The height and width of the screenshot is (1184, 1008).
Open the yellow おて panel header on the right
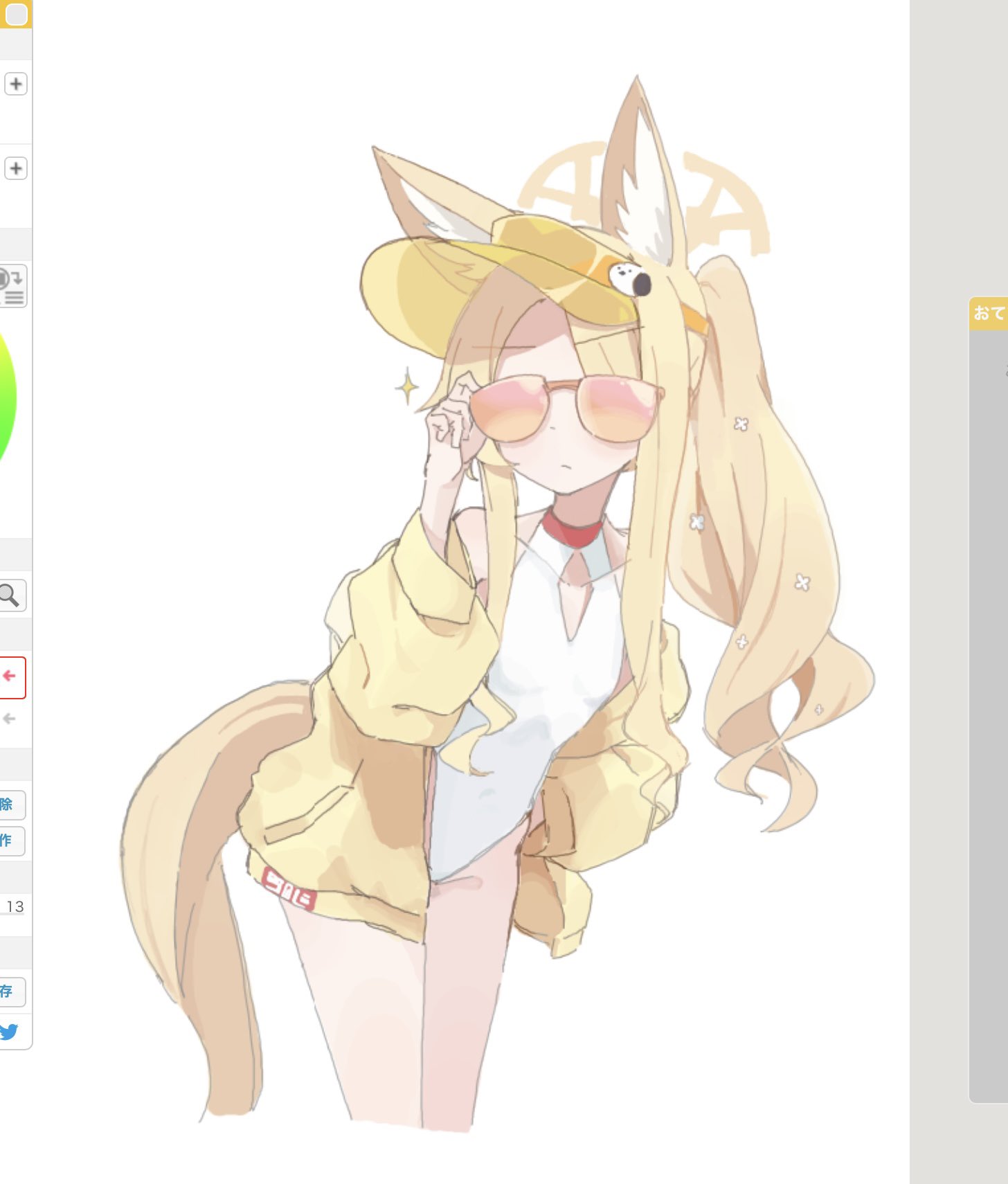[x=989, y=314]
